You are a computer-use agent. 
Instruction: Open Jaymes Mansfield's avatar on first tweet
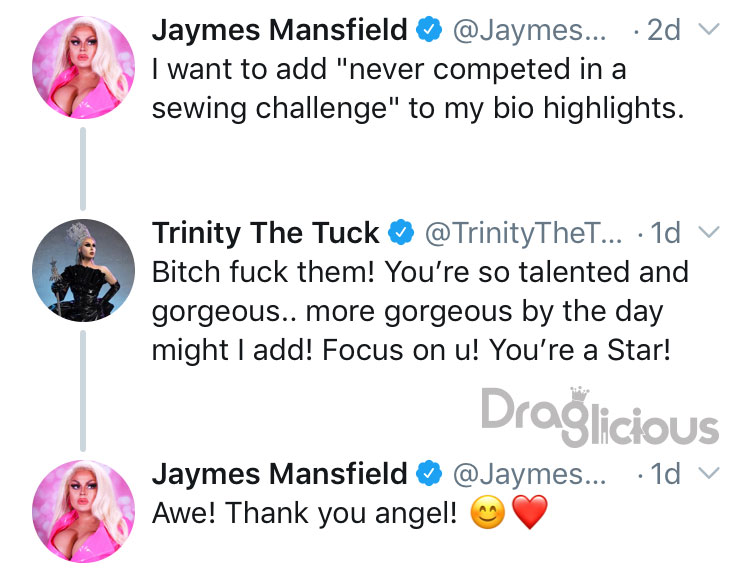pyautogui.click(x=83, y=67)
